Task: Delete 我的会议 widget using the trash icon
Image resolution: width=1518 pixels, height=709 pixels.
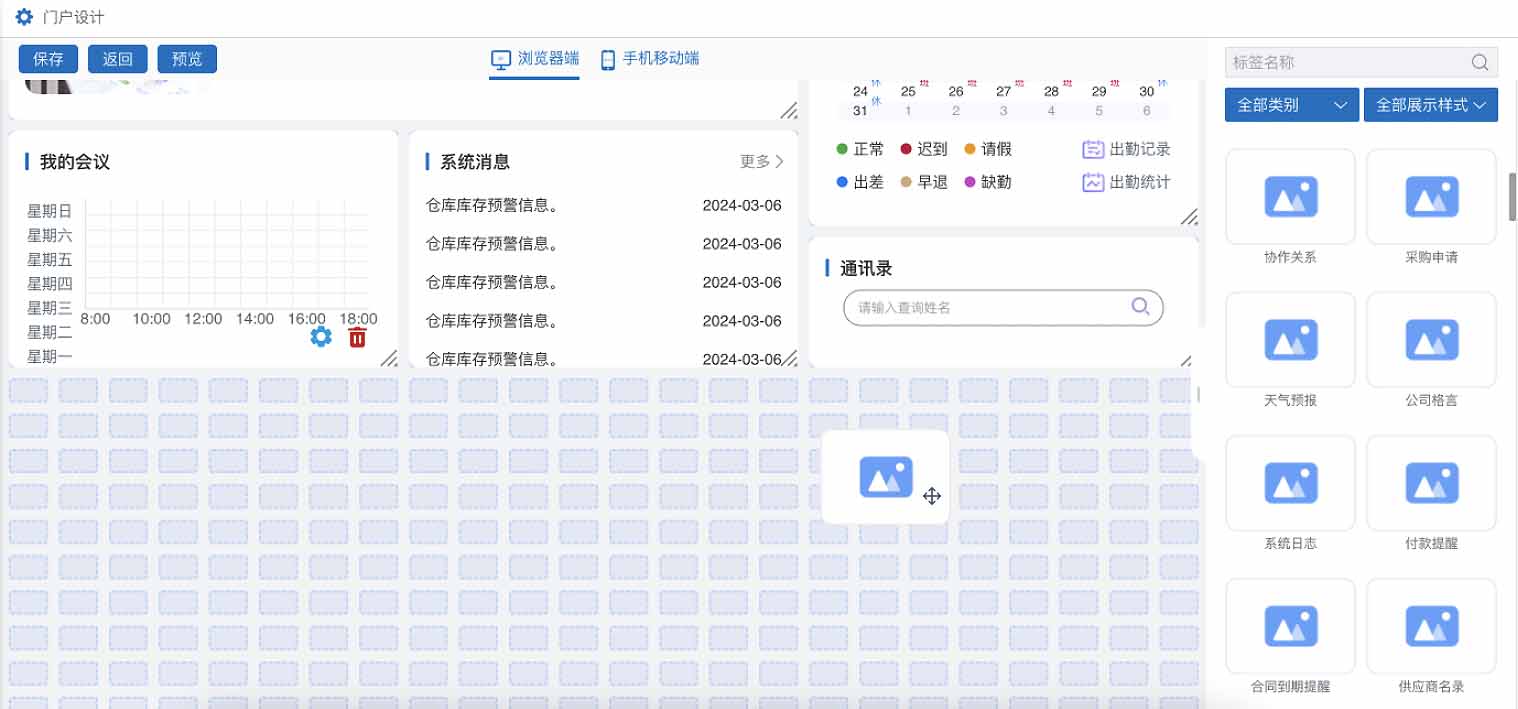Action: (357, 337)
